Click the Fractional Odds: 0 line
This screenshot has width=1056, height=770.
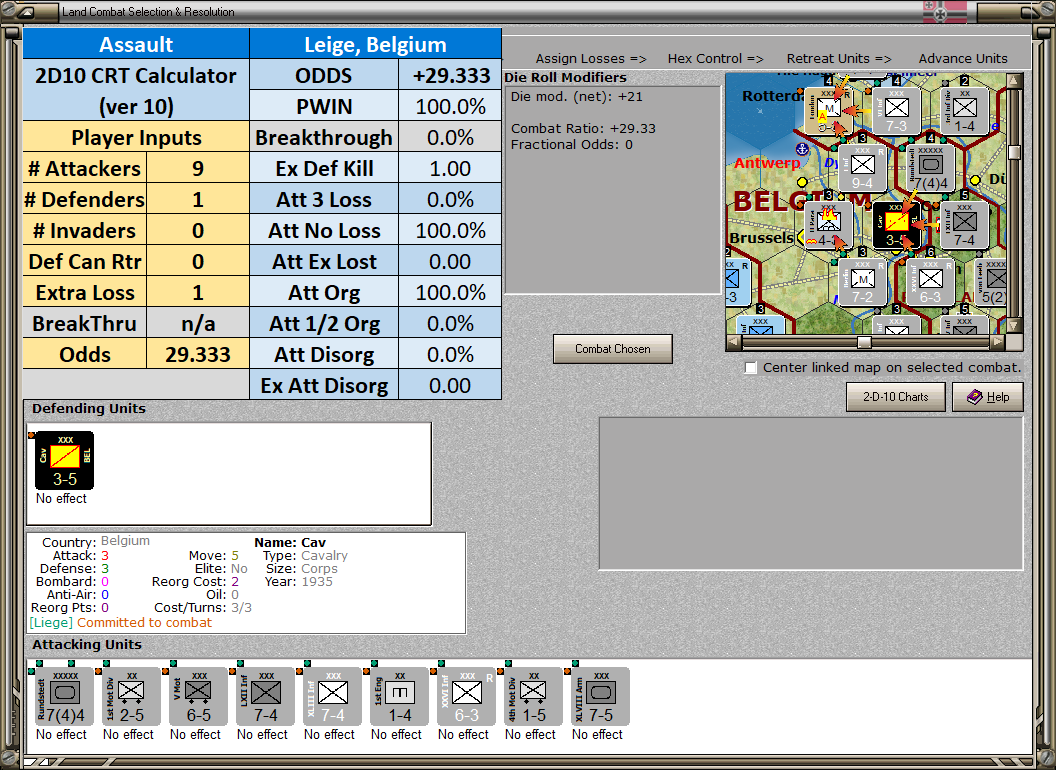click(x=572, y=144)
